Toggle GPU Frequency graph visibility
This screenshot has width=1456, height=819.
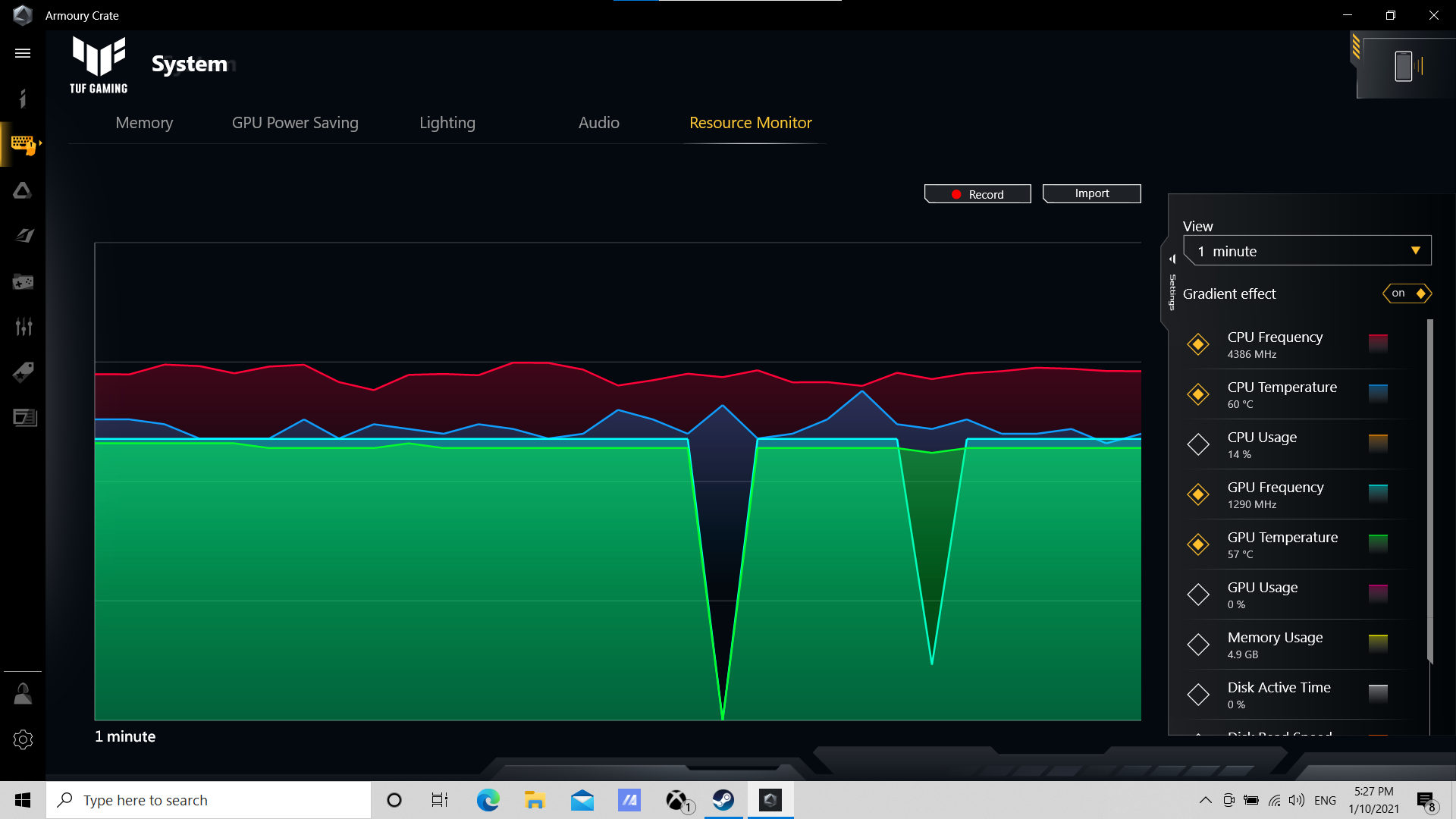point(1198,494)
